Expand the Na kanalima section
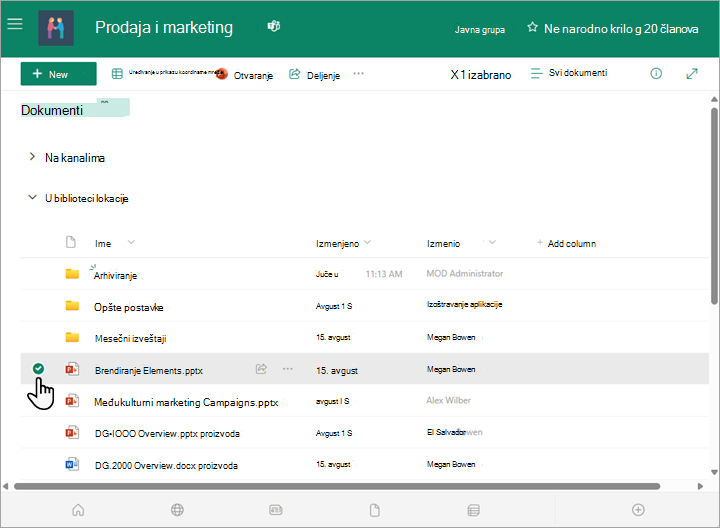Image resolution: width=720 pixels, height=528 pixels. (32, 157)
